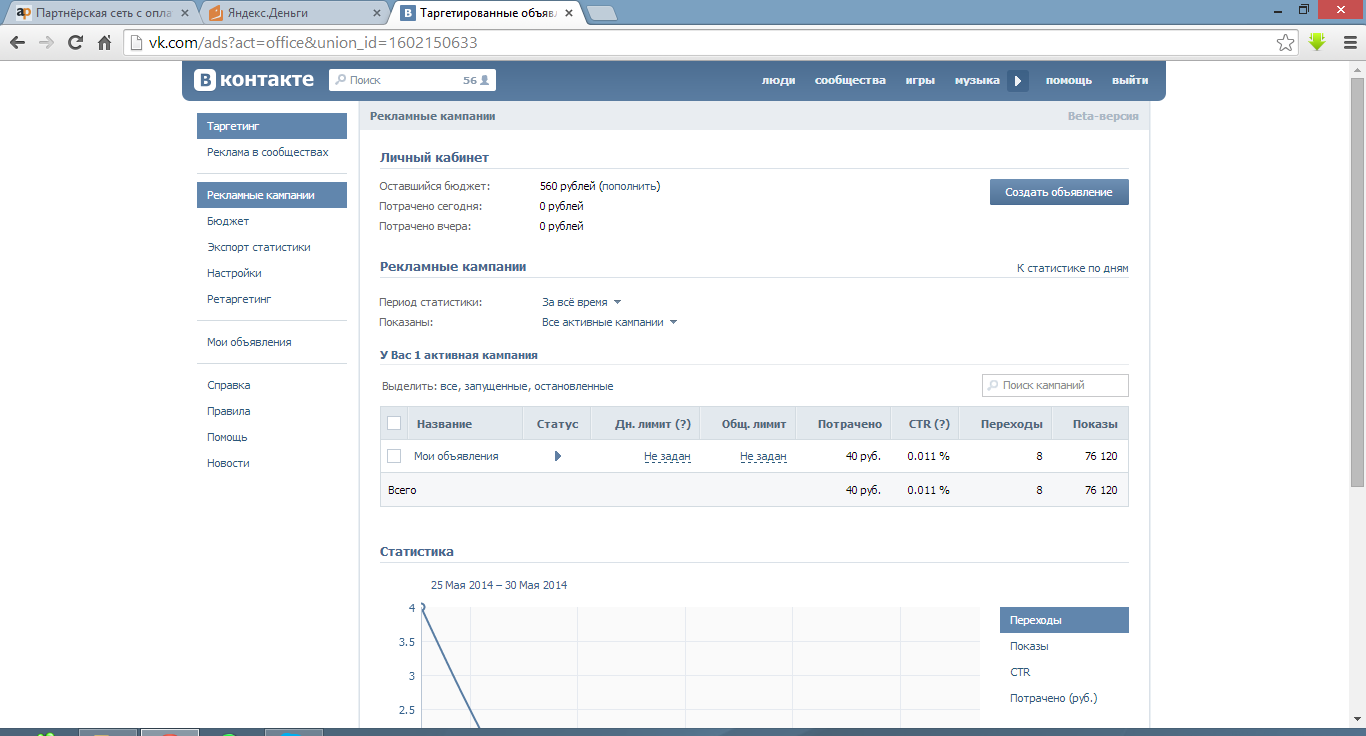Viewport: 1366px width, 736px height.
Task: Focus the ВКонтакте Поиск search field
Action: 412,80
